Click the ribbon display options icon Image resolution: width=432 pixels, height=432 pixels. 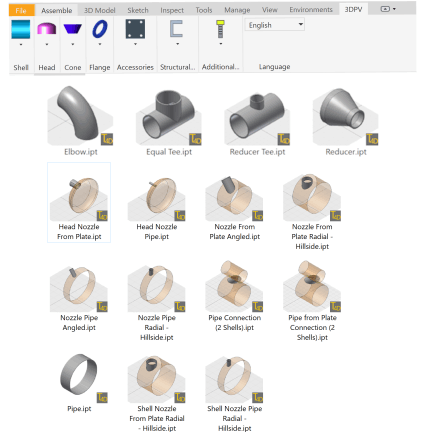[x=388, y=9]
